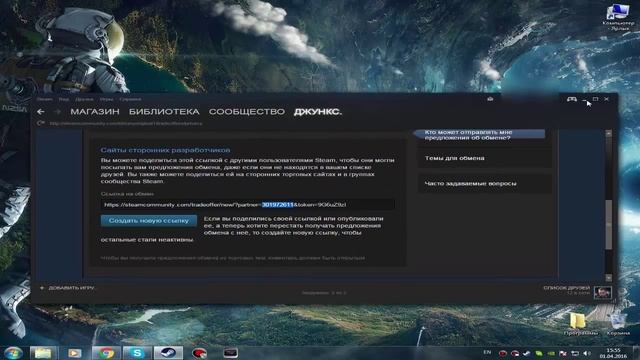
Task: Click the green NVIDIA tray icon
Action: pos(551,353)
